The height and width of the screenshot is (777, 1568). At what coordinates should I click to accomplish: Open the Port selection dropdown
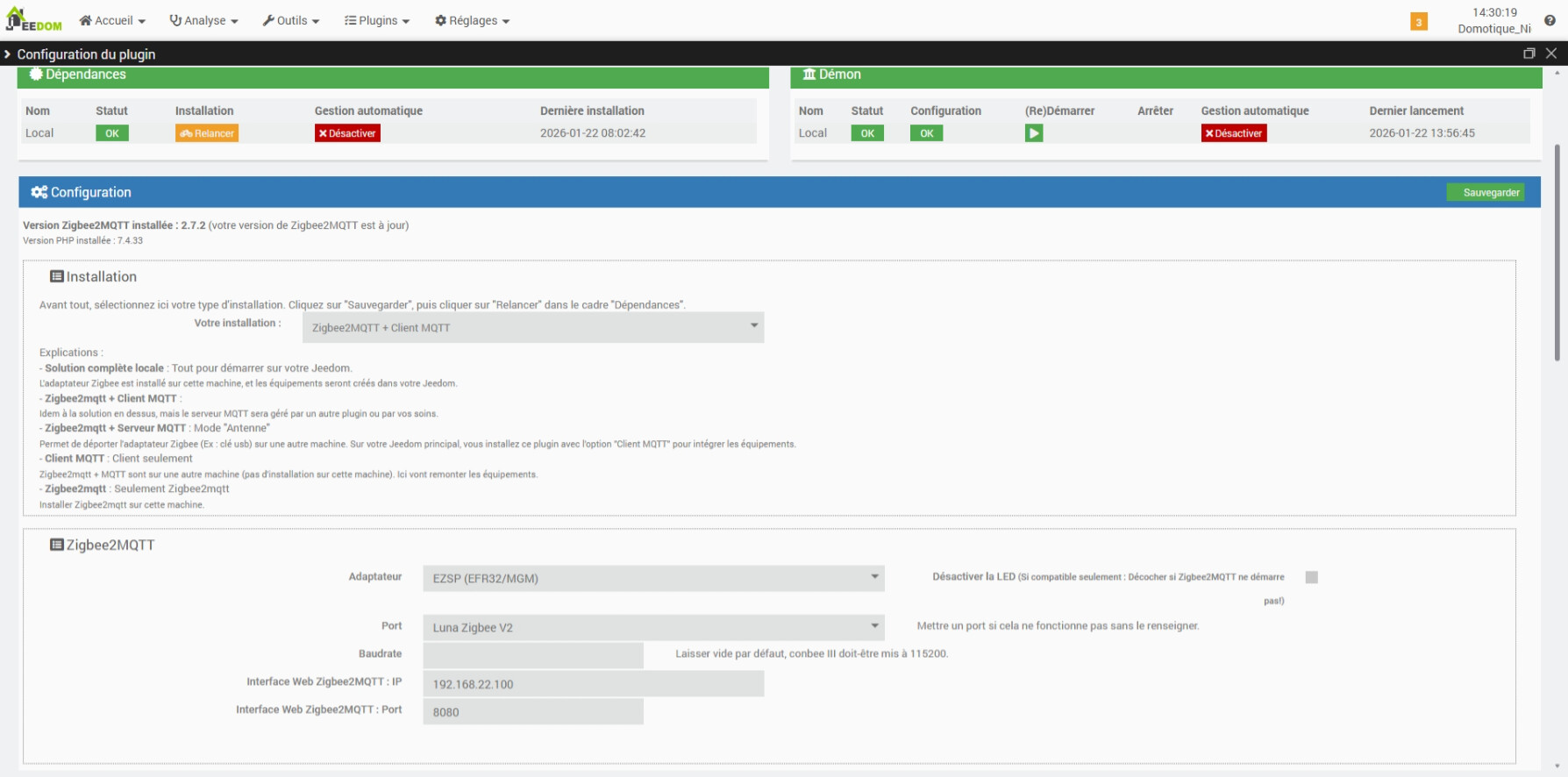(653, 627)
